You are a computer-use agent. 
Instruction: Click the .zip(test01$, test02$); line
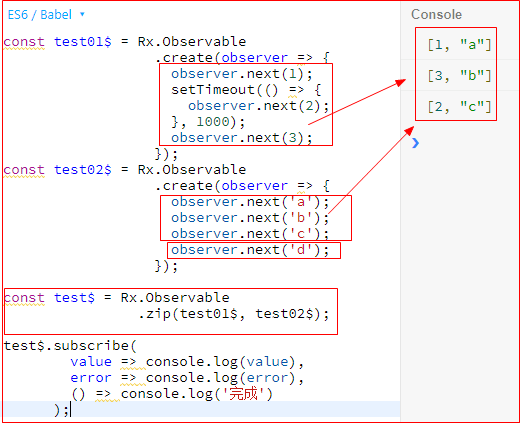pyautogui.click(x=234, y=314)
